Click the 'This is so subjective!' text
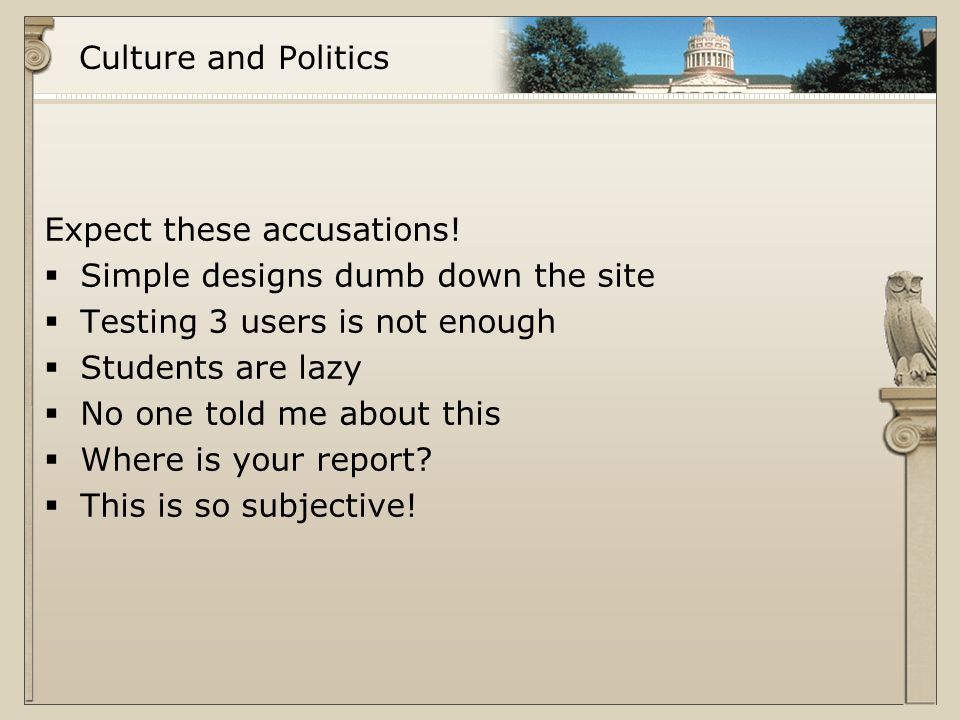This screenshot has height=720, width=960. pyautogui.click(x=248, y=506)
